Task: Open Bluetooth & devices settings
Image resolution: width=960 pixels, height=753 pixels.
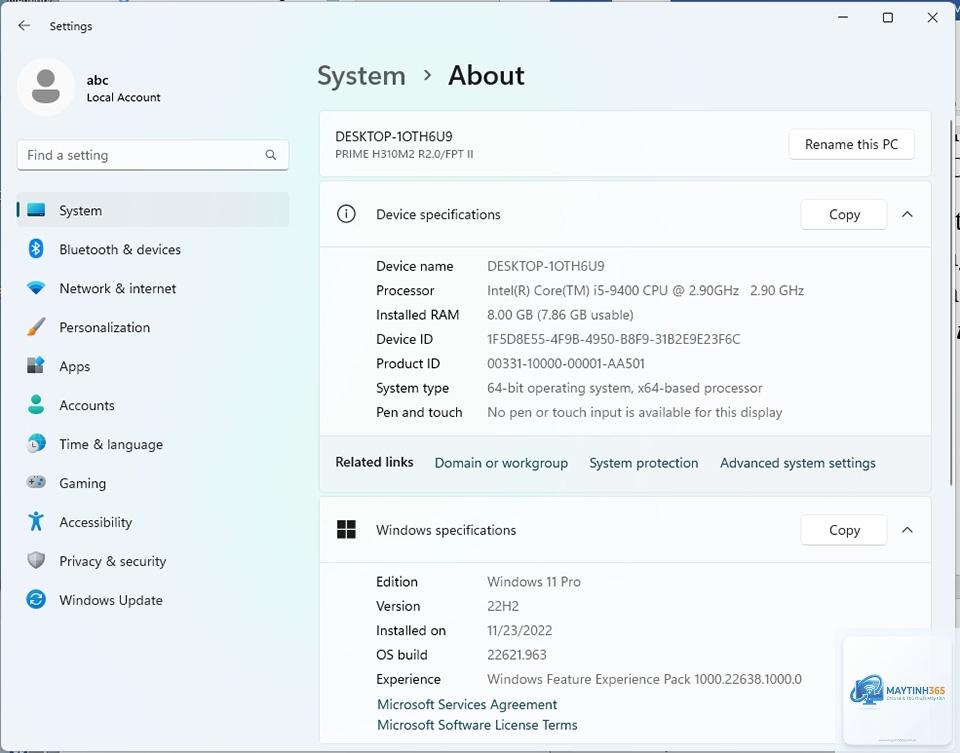Action: tap(152, 249)
